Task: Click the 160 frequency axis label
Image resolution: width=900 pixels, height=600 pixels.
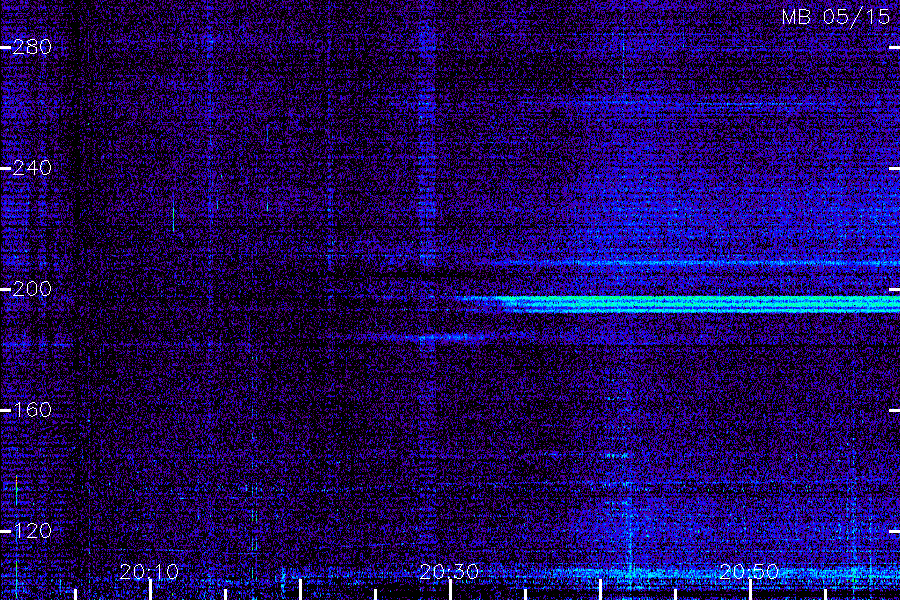Action: (x=32, y=410)
